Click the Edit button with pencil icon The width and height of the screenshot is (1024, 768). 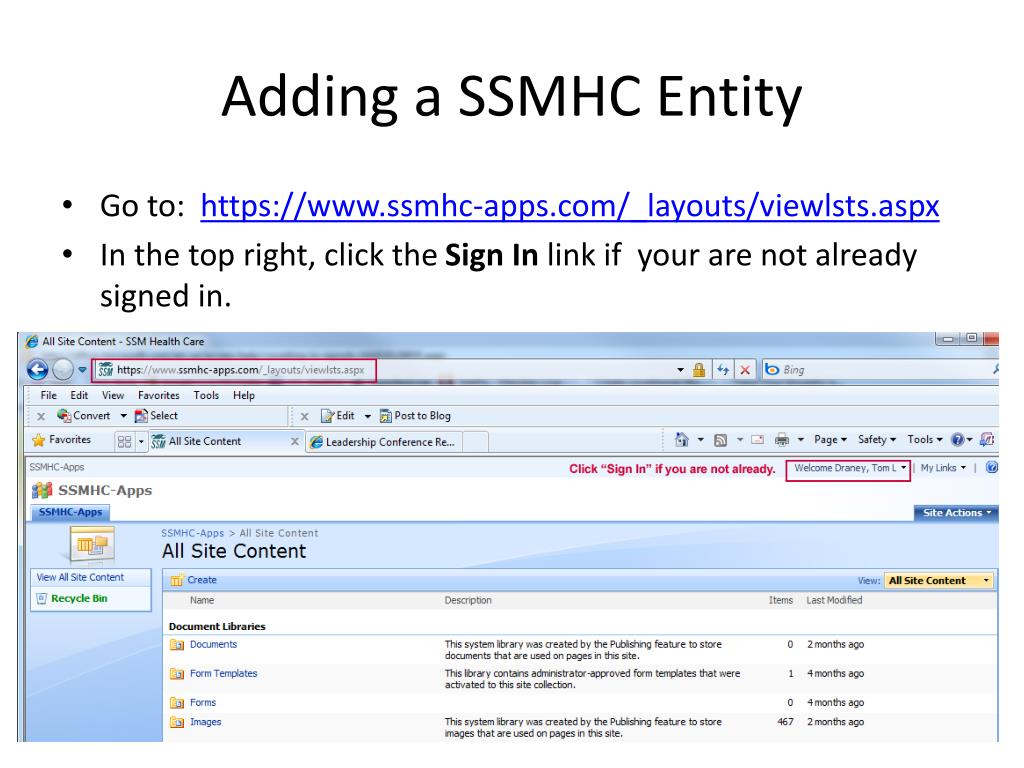pos(338,416)
